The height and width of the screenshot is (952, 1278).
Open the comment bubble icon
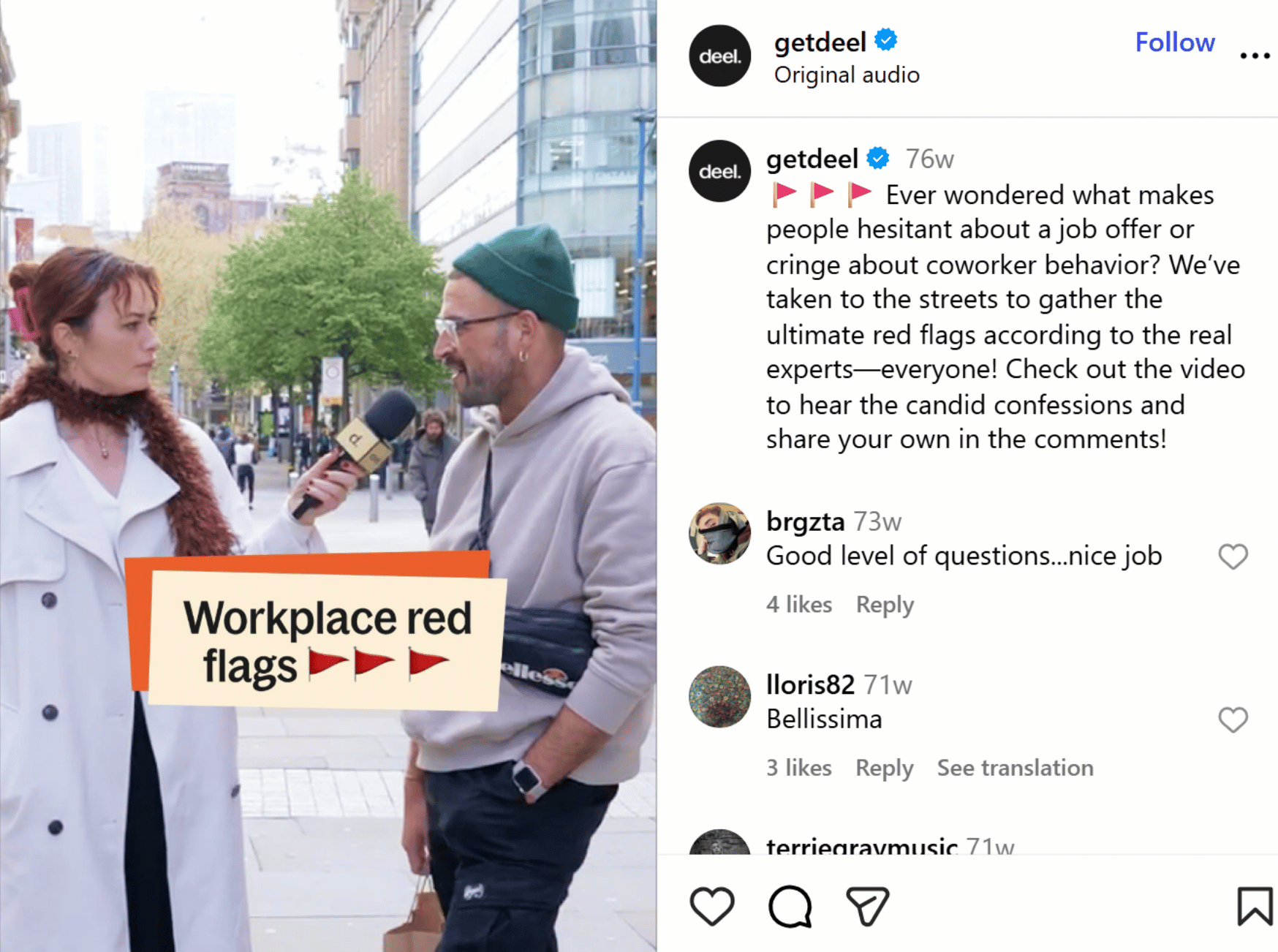pos(790,907)
